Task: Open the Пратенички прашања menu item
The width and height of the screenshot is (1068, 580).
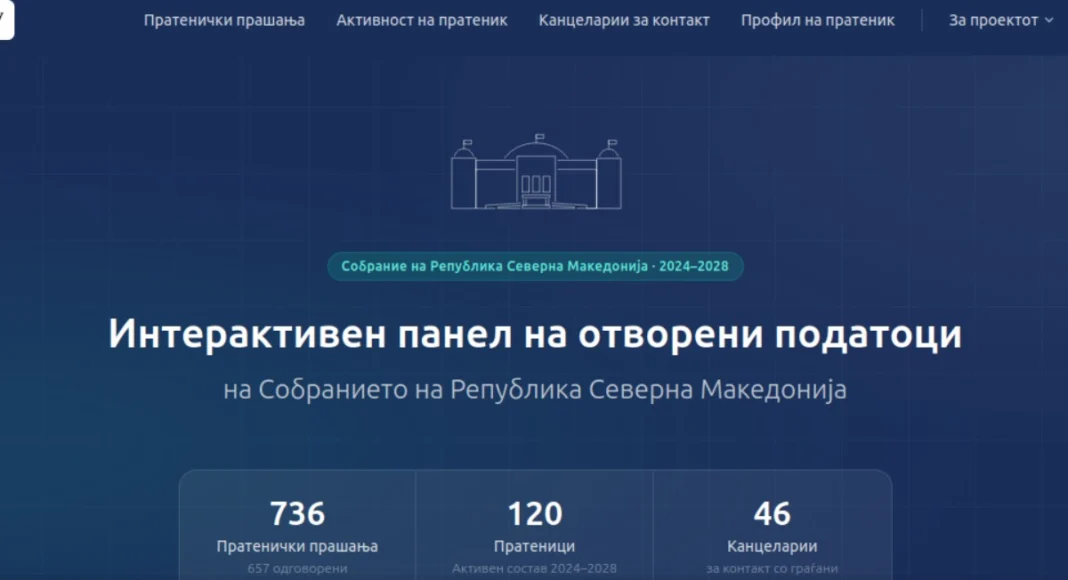Action: [x=224, y=20]
